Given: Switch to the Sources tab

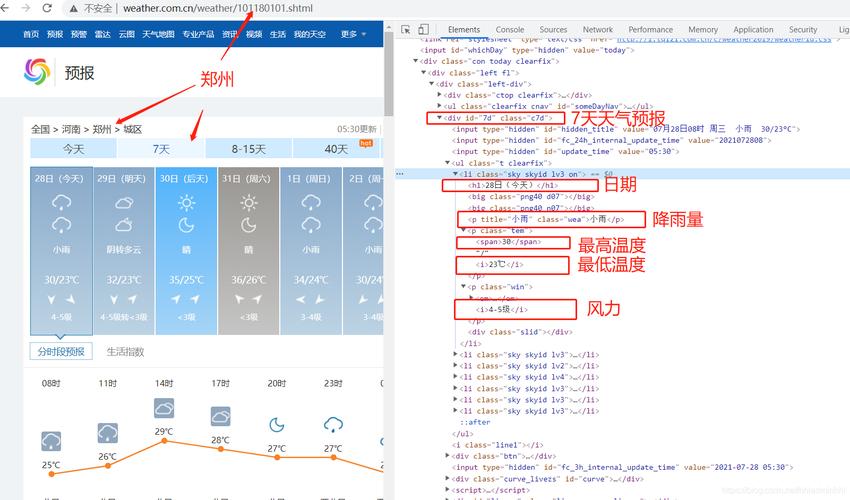Looking at the screenshot, I should pos(553,29).
